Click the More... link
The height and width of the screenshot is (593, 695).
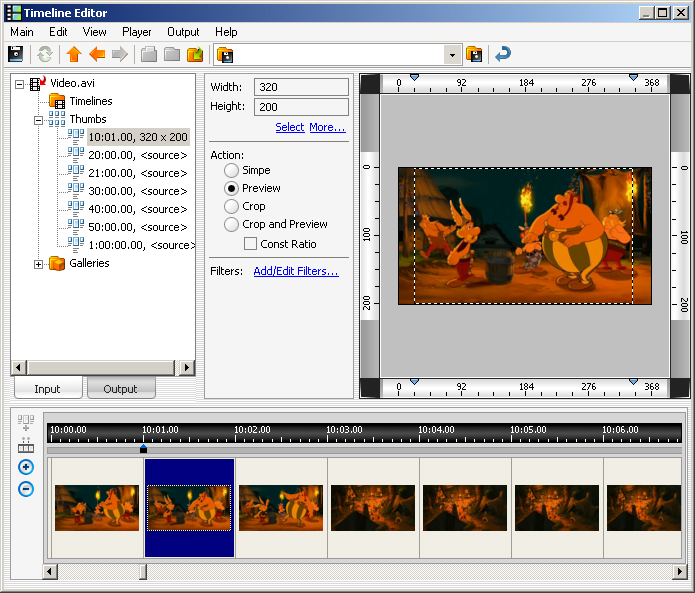point(327,127)
